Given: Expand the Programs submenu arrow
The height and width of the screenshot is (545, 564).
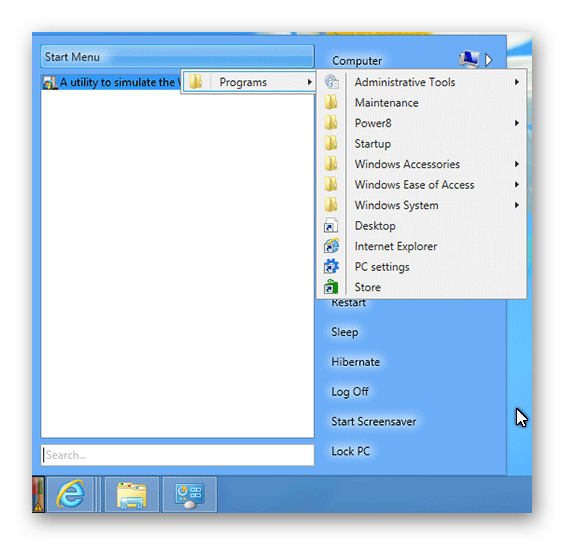Looking at the screenshot, I should pos(309,82).
